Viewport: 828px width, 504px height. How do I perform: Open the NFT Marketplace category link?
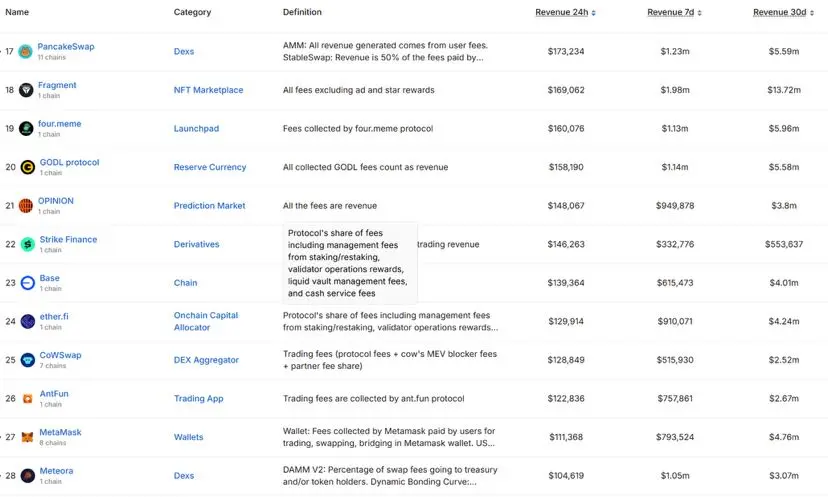208,90
